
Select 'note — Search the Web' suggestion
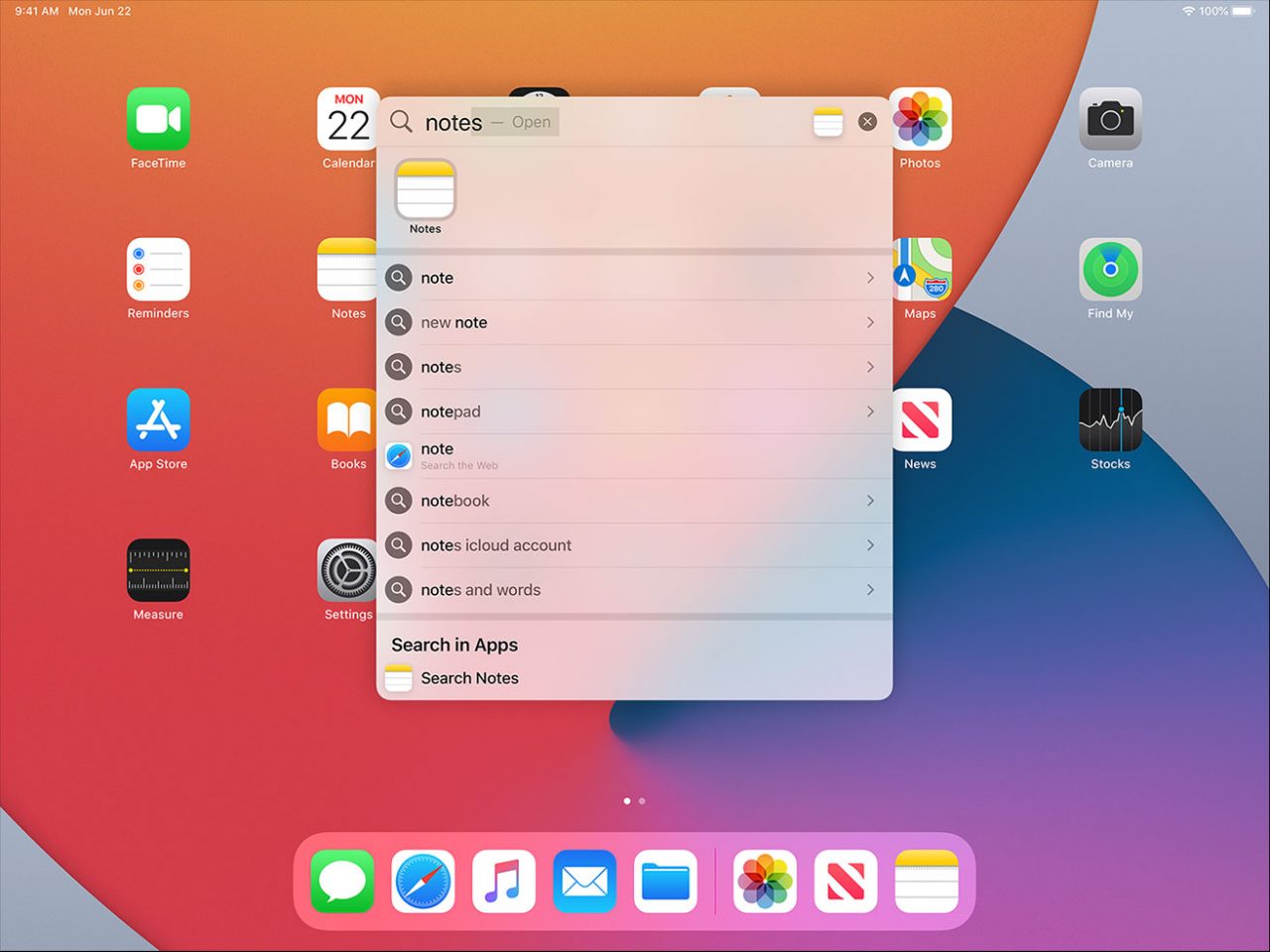click(635, 455)
